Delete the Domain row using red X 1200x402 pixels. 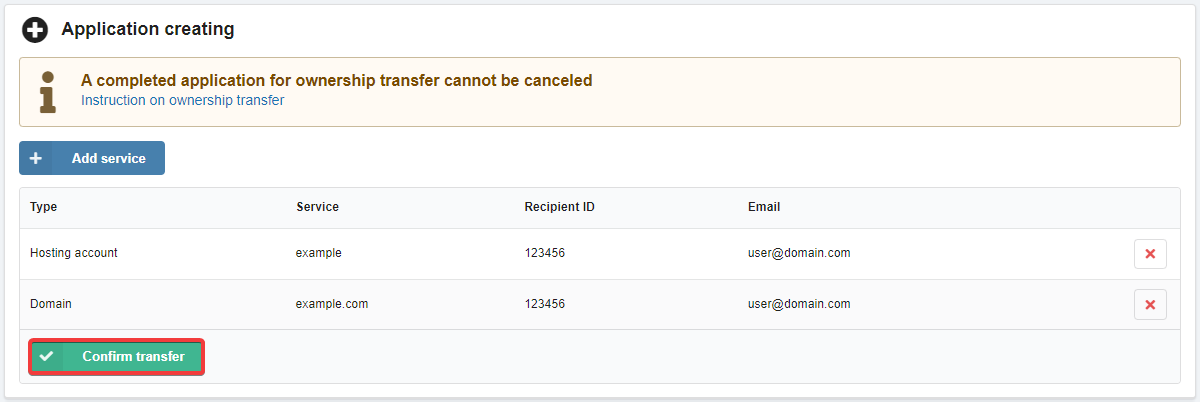(1150, 304)
